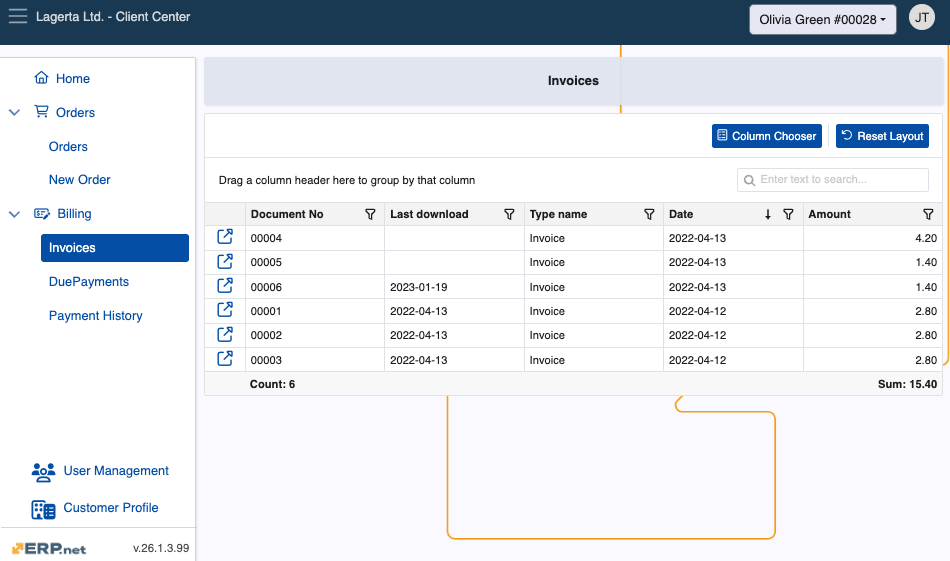Image resolution: width=950 pixels, height=561 pixels.
Task: Collapse the Billing section chevron
Action: click(14, 214)
